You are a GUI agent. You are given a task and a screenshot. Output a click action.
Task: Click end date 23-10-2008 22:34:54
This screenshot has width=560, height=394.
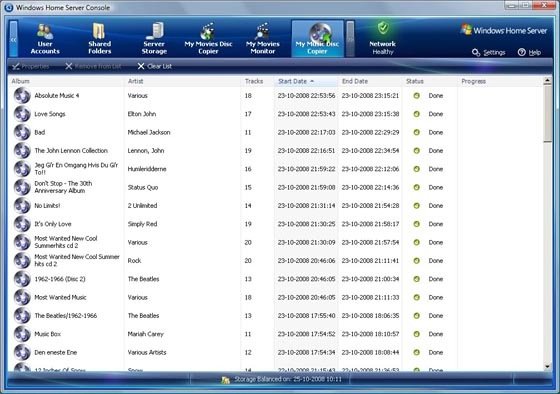(370, 151)
